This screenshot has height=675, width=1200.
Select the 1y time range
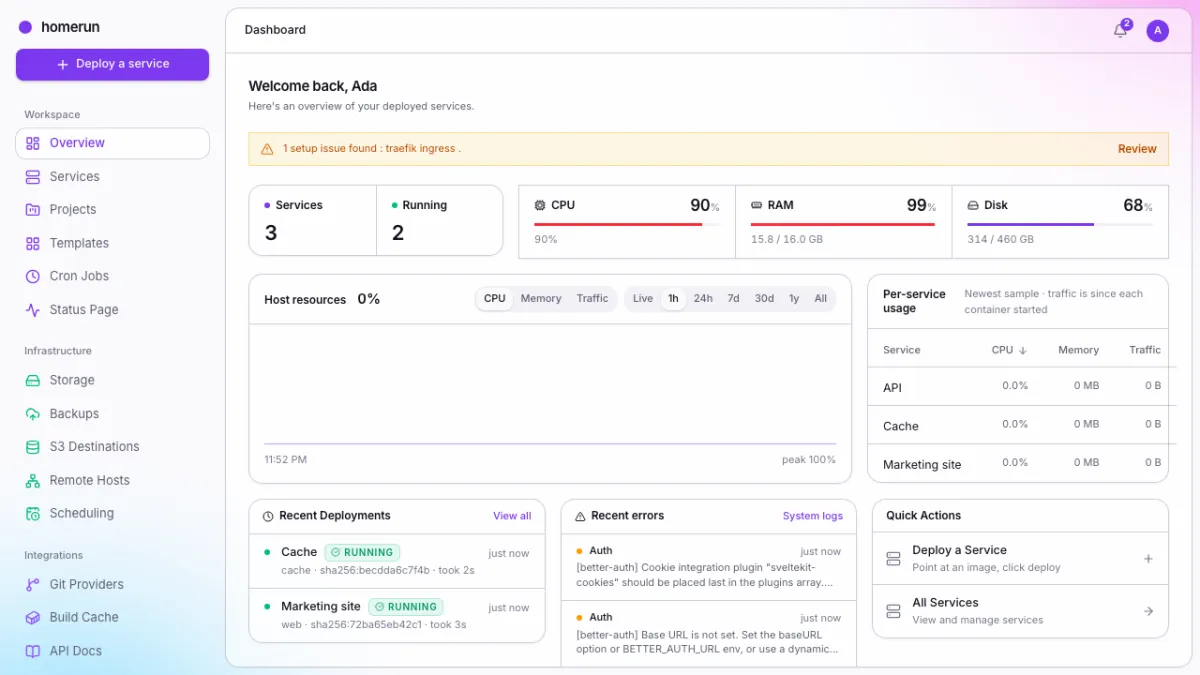tap(794, 299)
